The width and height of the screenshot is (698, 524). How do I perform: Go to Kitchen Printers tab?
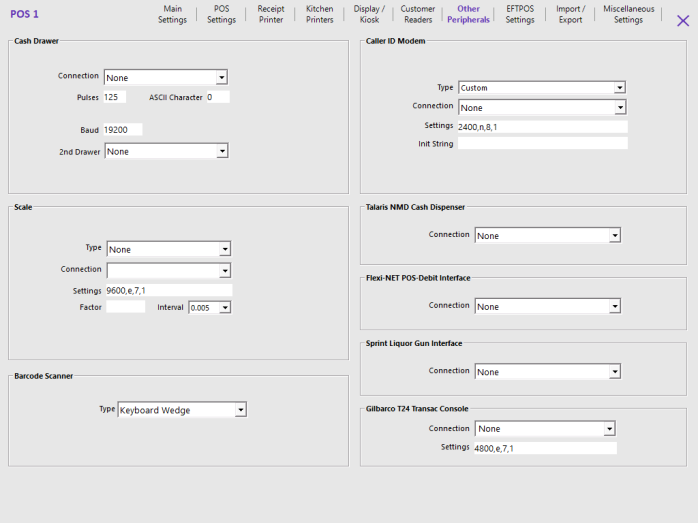[x=320, y=14]
